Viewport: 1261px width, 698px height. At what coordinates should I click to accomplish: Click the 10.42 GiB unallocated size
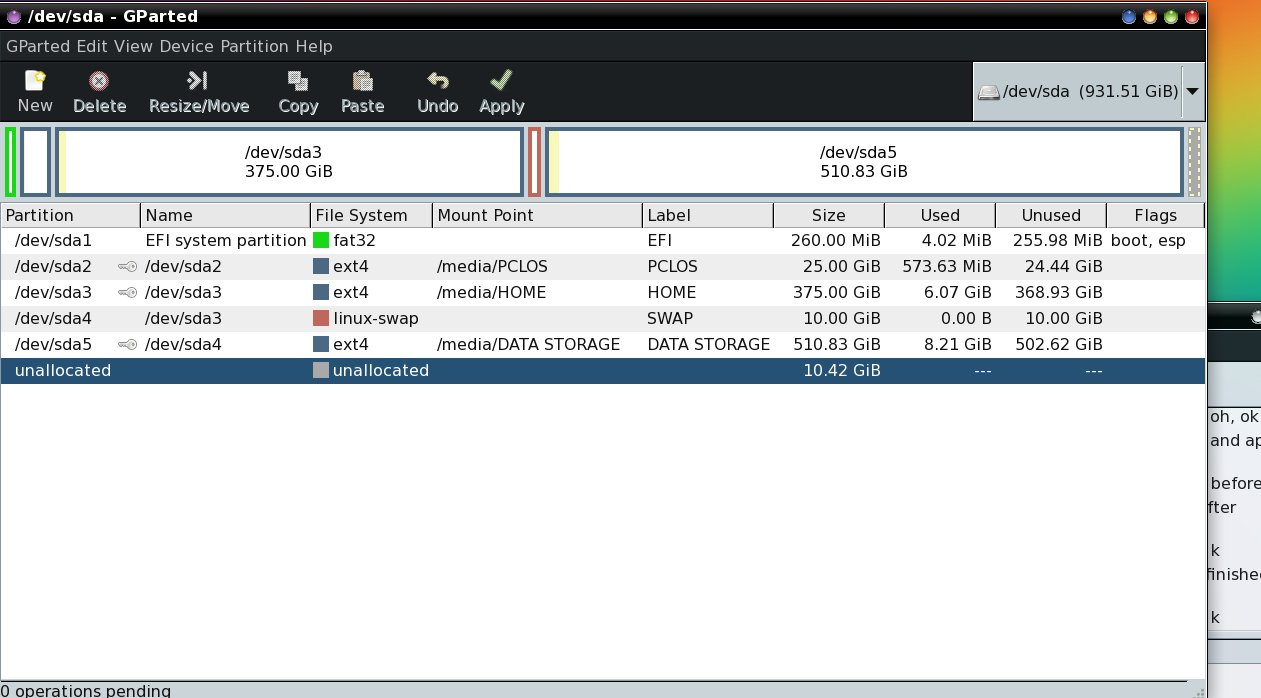point(842,371)
